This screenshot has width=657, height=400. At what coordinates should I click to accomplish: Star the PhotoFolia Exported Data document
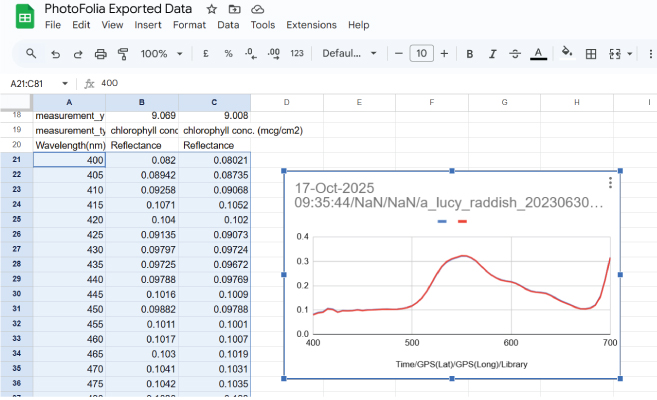(x=211, y=9)
